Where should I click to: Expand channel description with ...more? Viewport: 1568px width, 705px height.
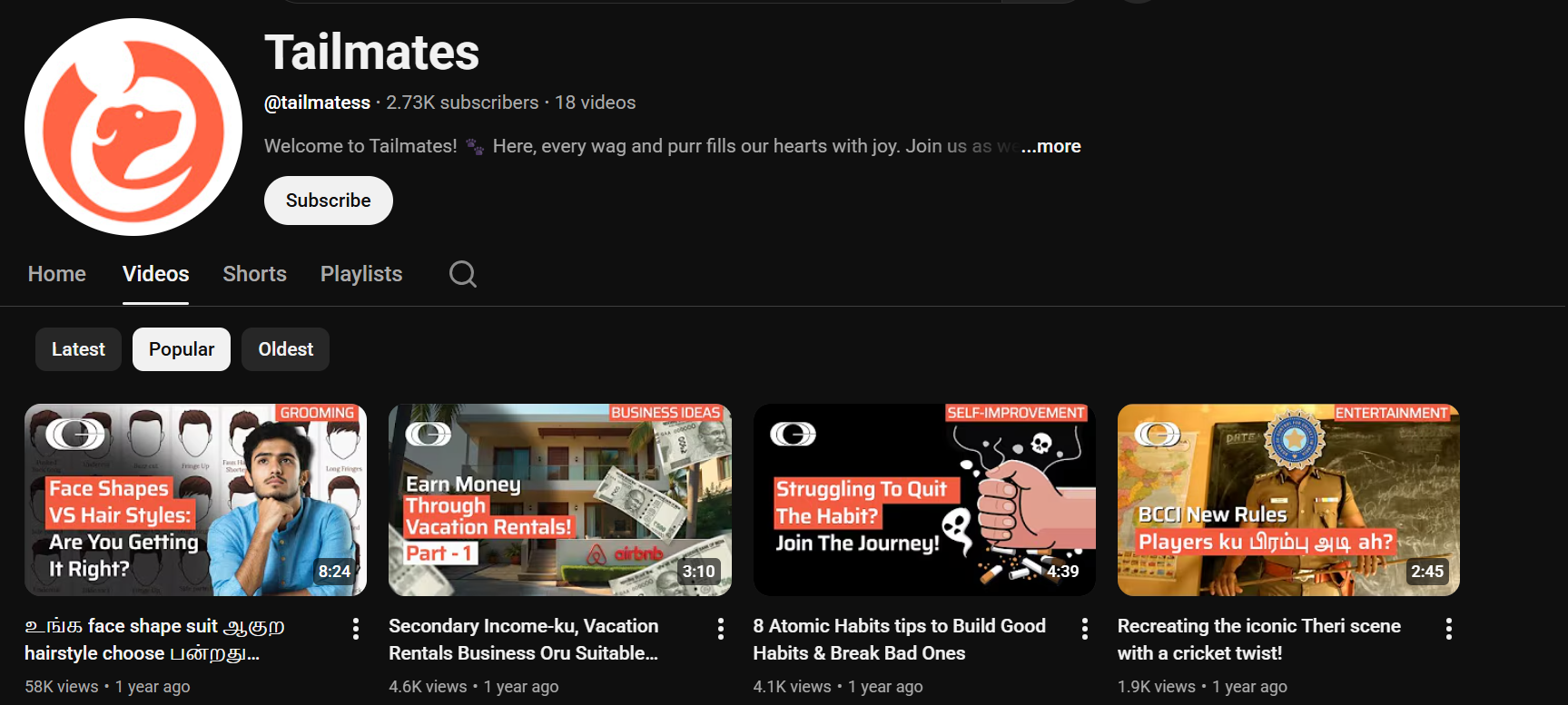tap(1050, 146)
